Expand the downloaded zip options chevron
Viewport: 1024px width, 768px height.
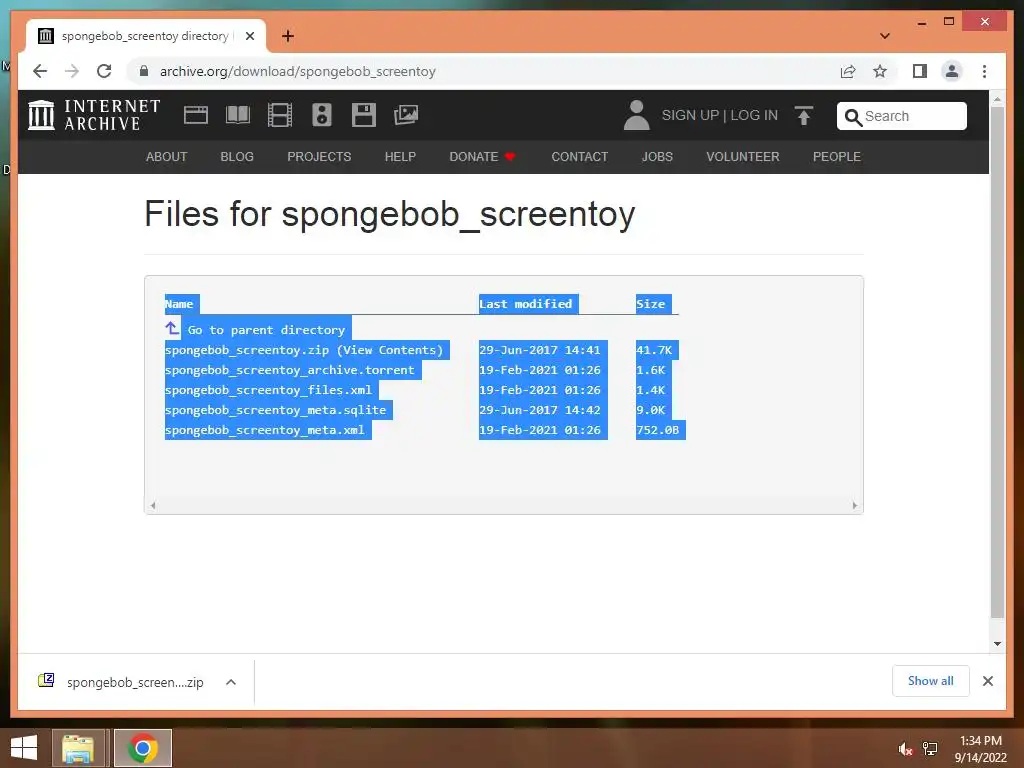[x=231, y=682]
